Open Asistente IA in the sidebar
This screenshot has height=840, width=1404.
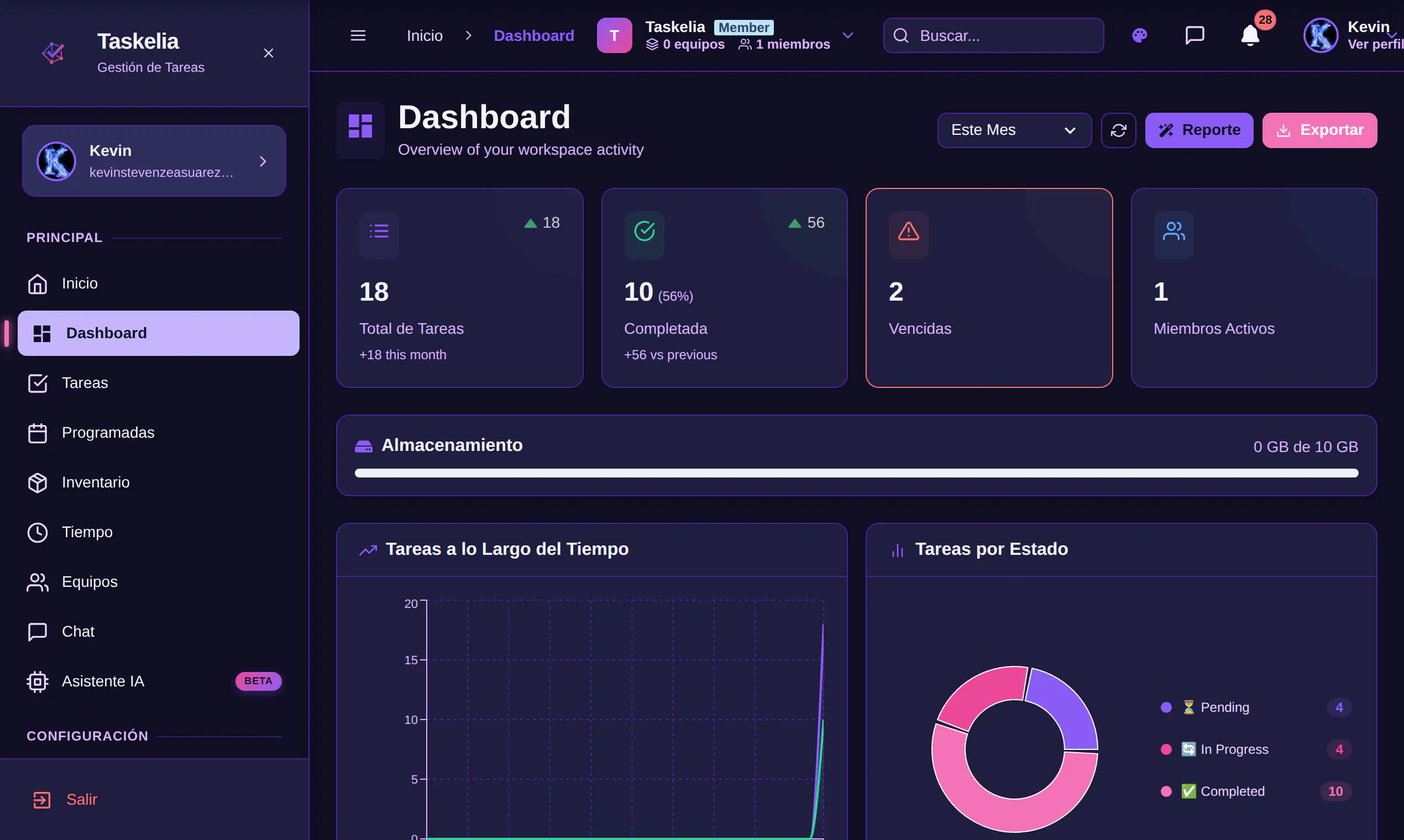159,681
